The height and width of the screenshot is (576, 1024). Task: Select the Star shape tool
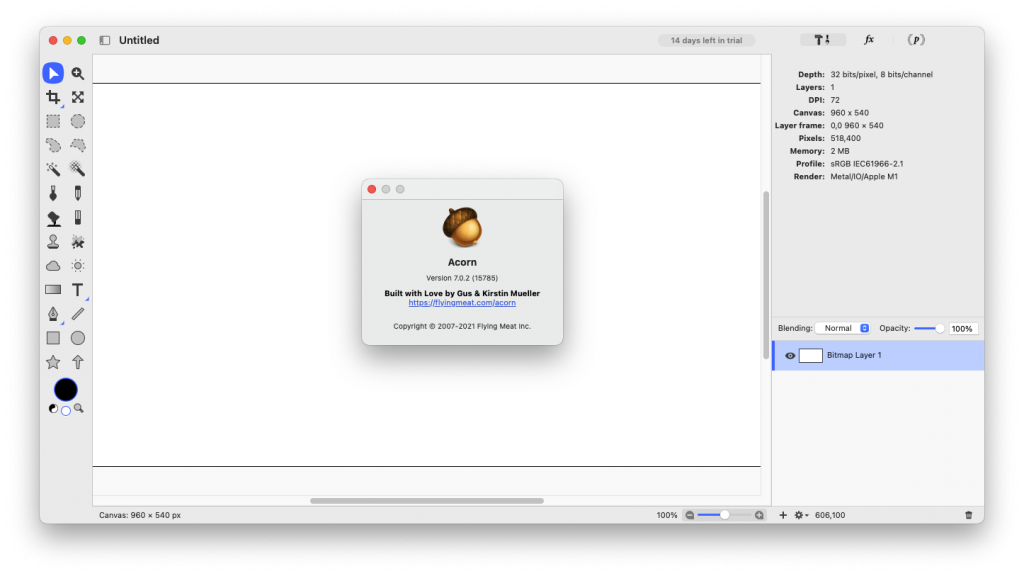point(53,362)
